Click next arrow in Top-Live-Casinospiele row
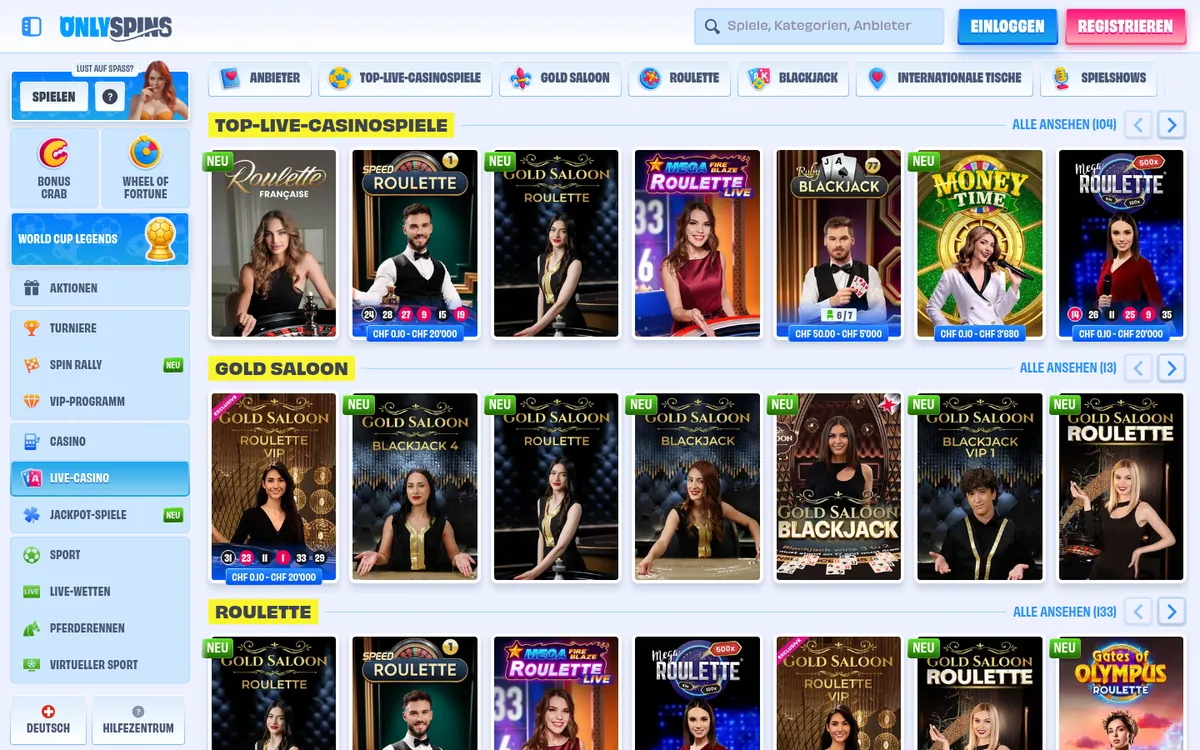 [x=1172, y=125]
